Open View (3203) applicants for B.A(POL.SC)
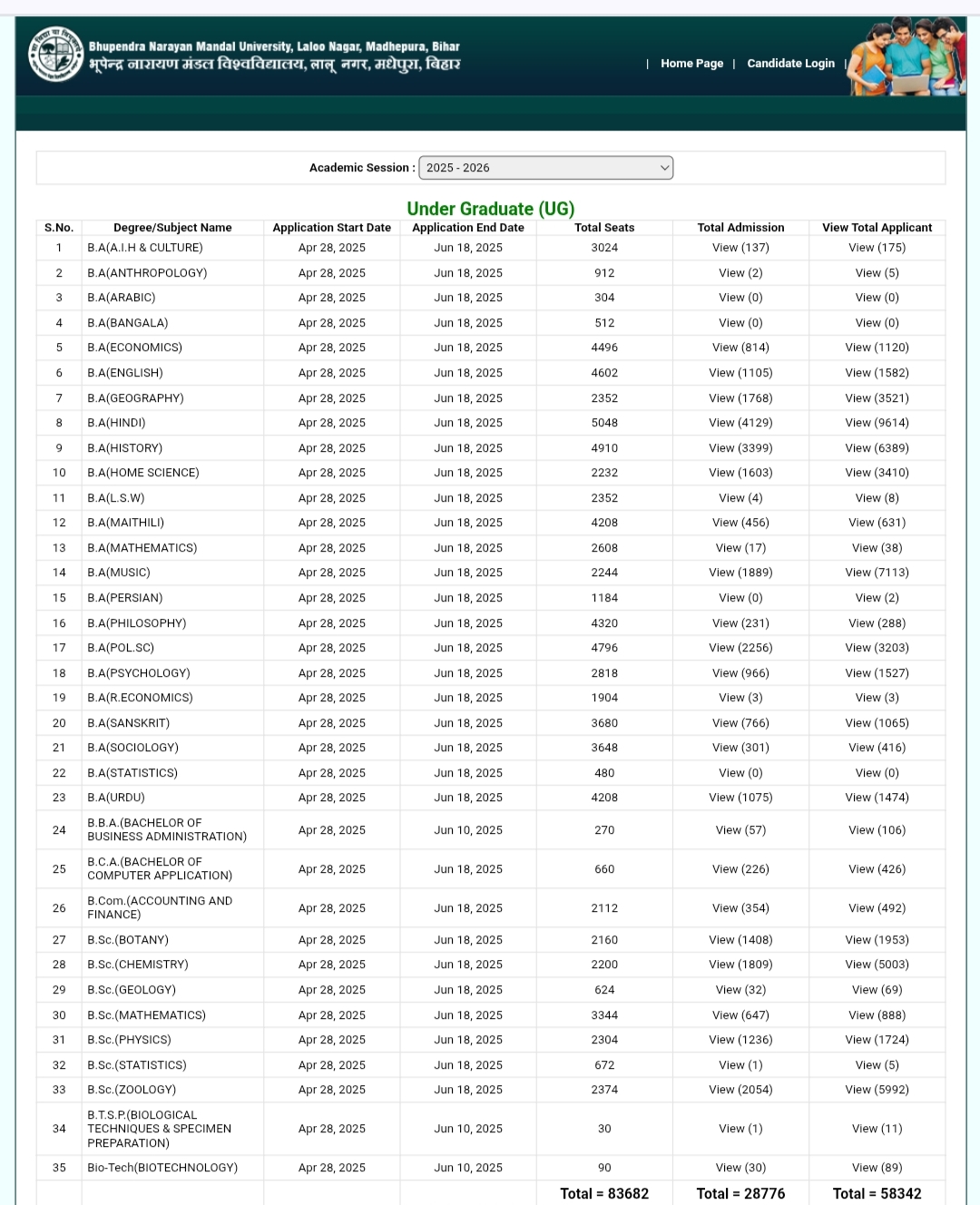980x1205 pixels. 877,648
